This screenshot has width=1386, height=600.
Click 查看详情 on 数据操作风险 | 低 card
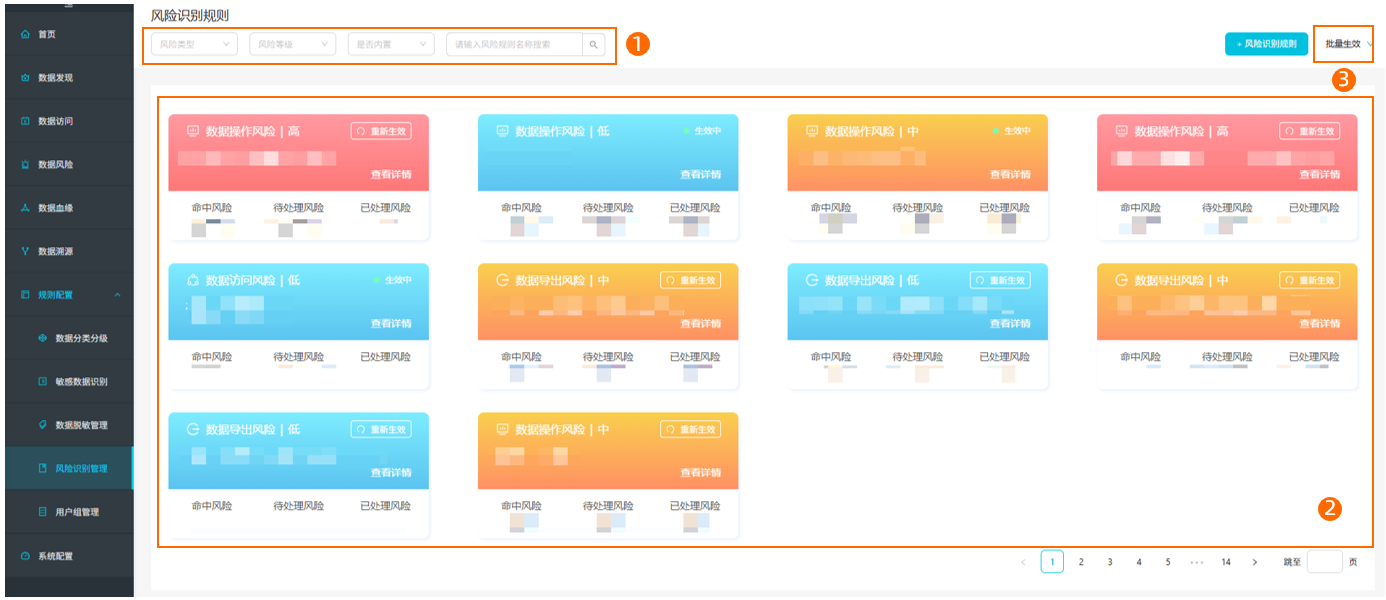(x=701, y=174)
